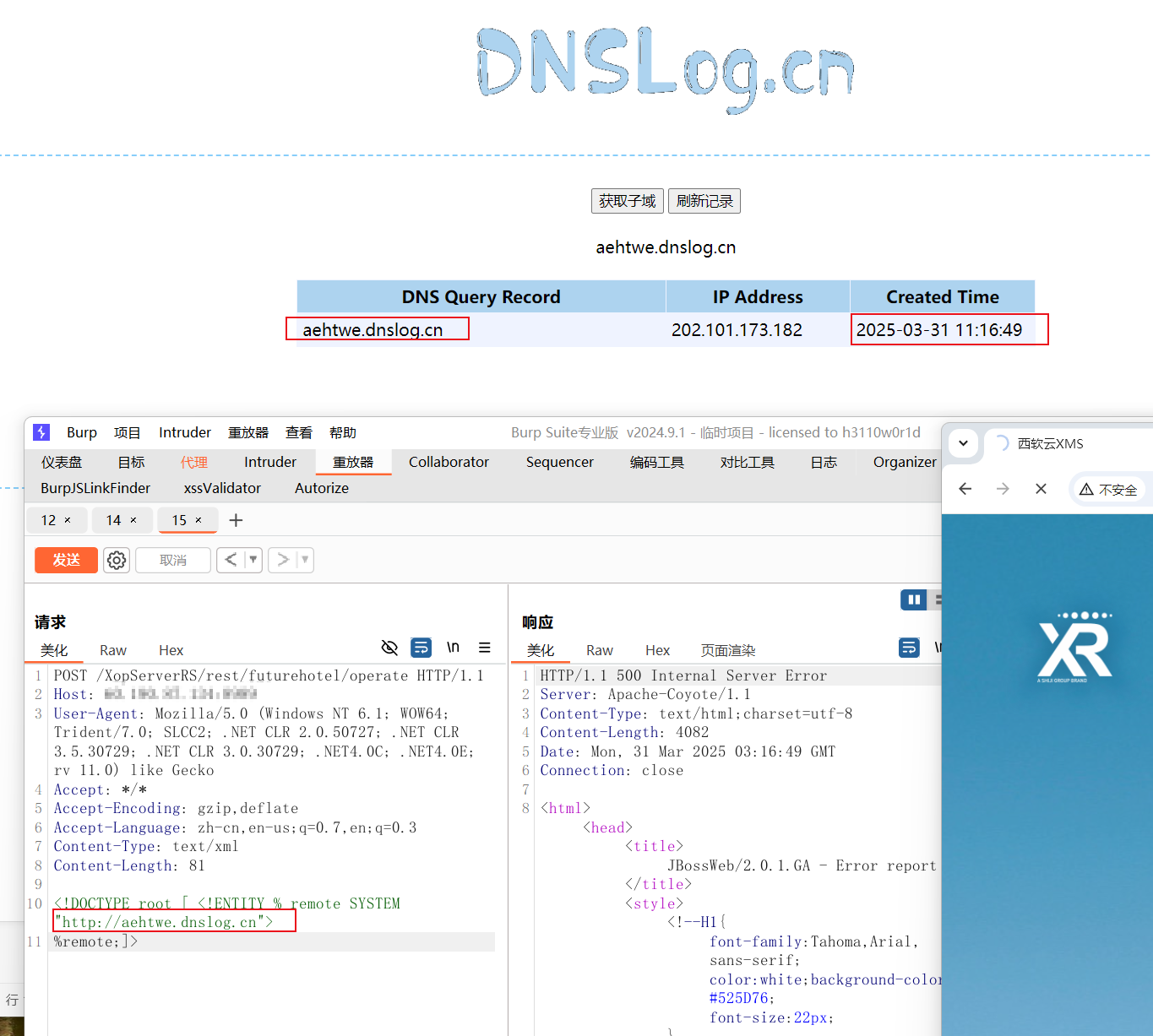Open the xssValidator extension tab
Viewport: 1153px width, 1036px height.
coord(222,488)
